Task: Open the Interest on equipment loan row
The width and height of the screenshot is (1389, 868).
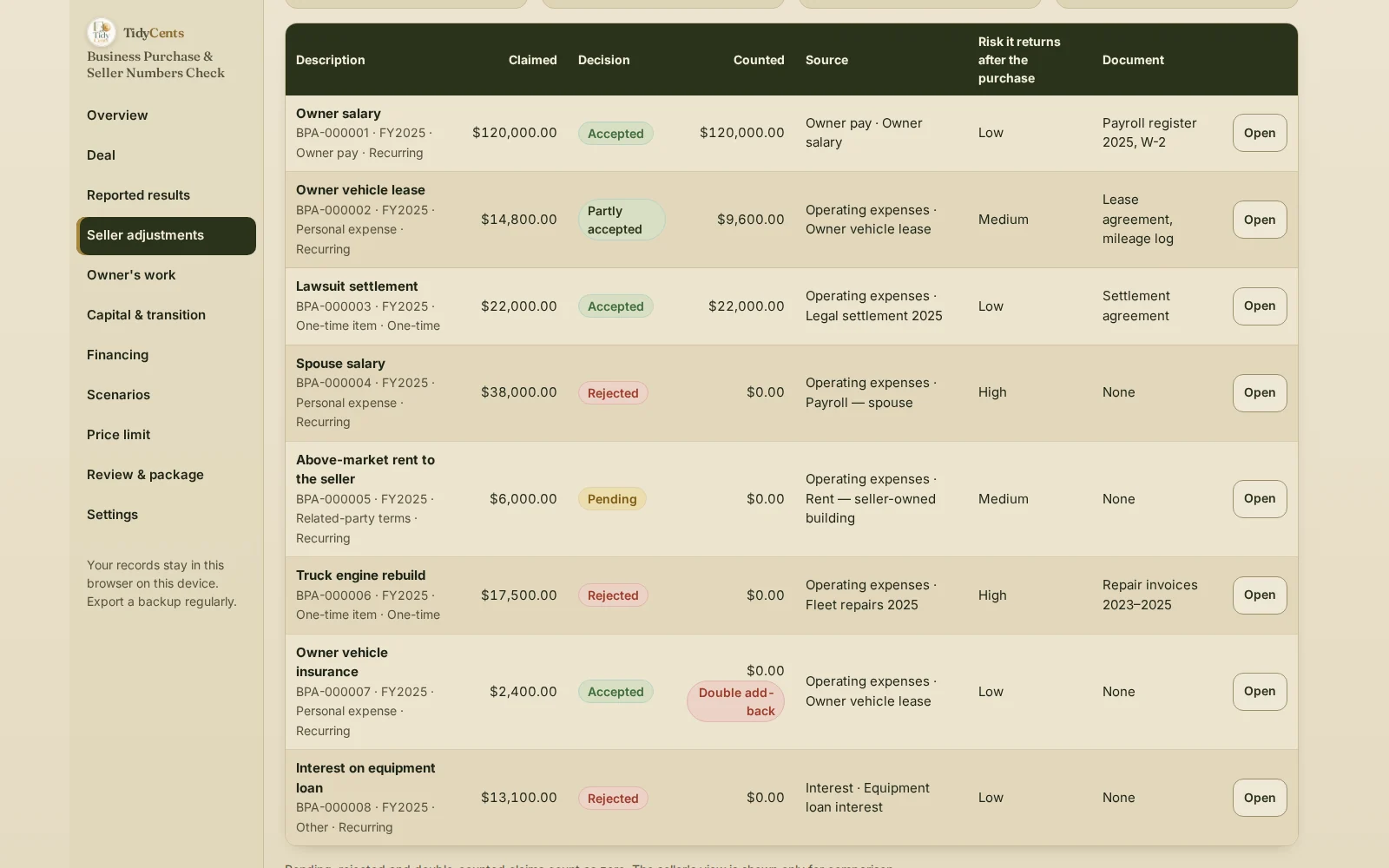Action: pyautogui.click(x=1260, y=798)
